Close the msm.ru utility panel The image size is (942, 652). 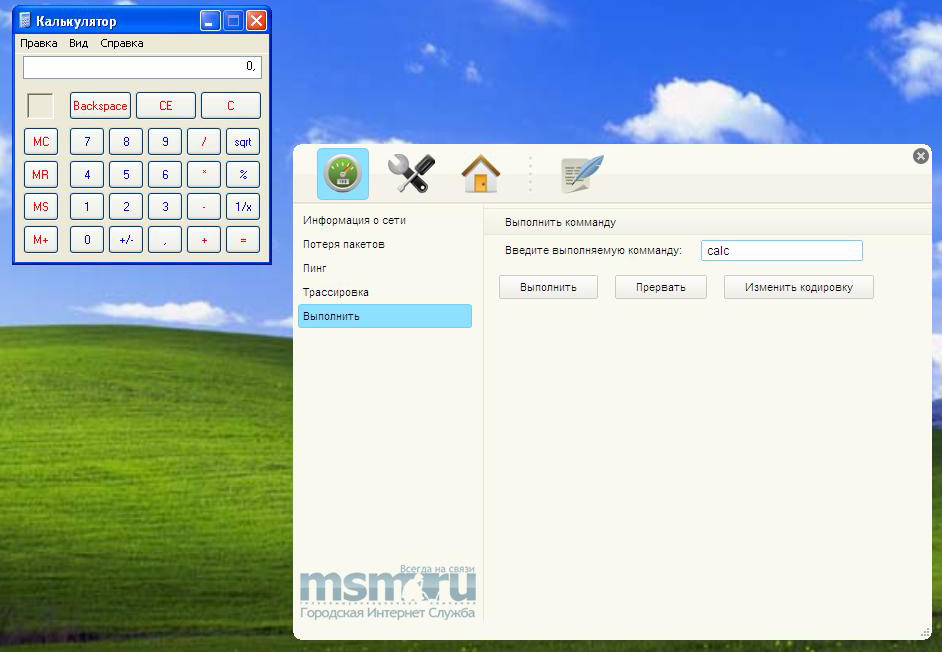[x=920, y=156]
